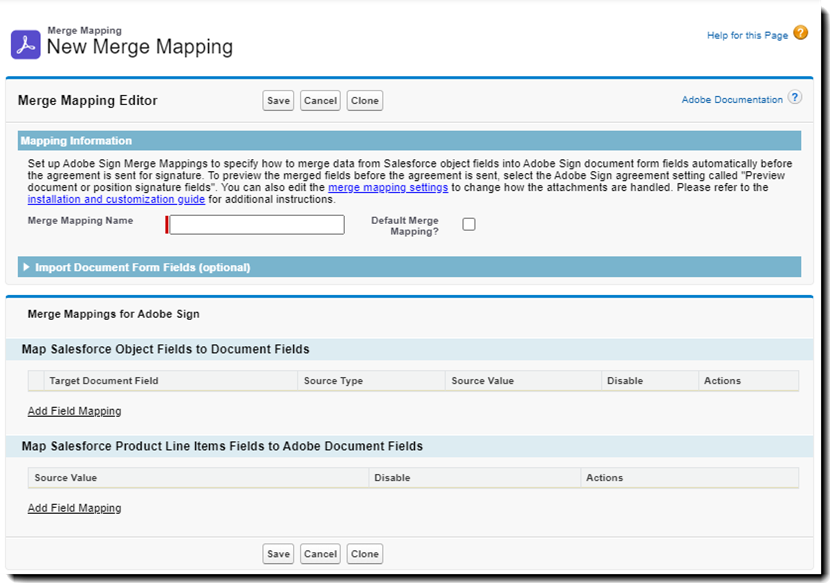830x583 pixels.
Task: Click the Adobe Documentation question mark icon
Action: click(795, 98)
